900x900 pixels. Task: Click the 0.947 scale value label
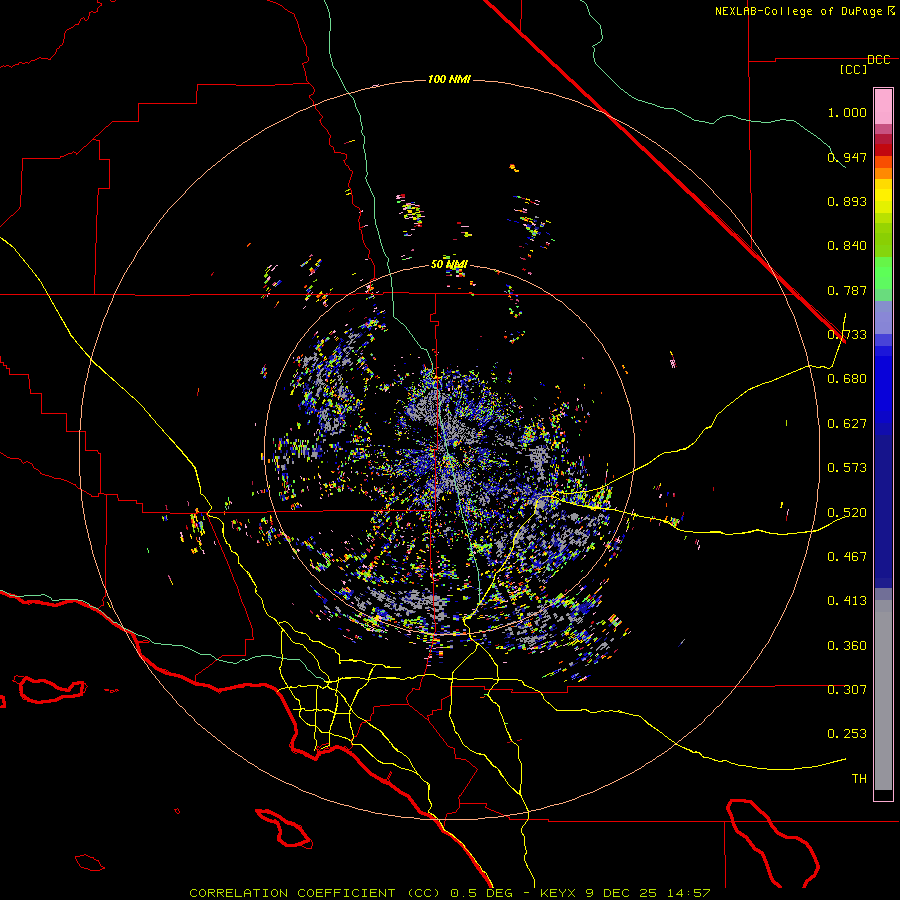[847, 157]
